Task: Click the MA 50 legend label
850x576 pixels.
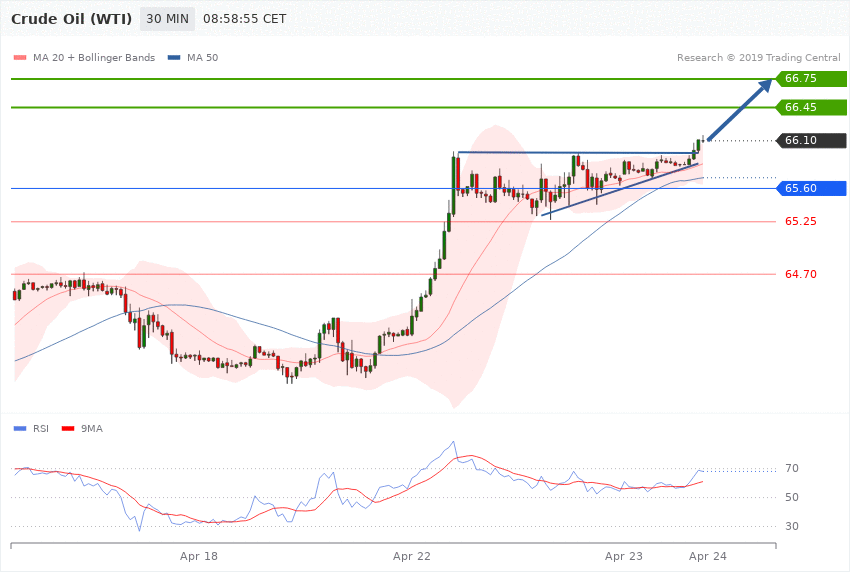Action: tap(202, 58)
